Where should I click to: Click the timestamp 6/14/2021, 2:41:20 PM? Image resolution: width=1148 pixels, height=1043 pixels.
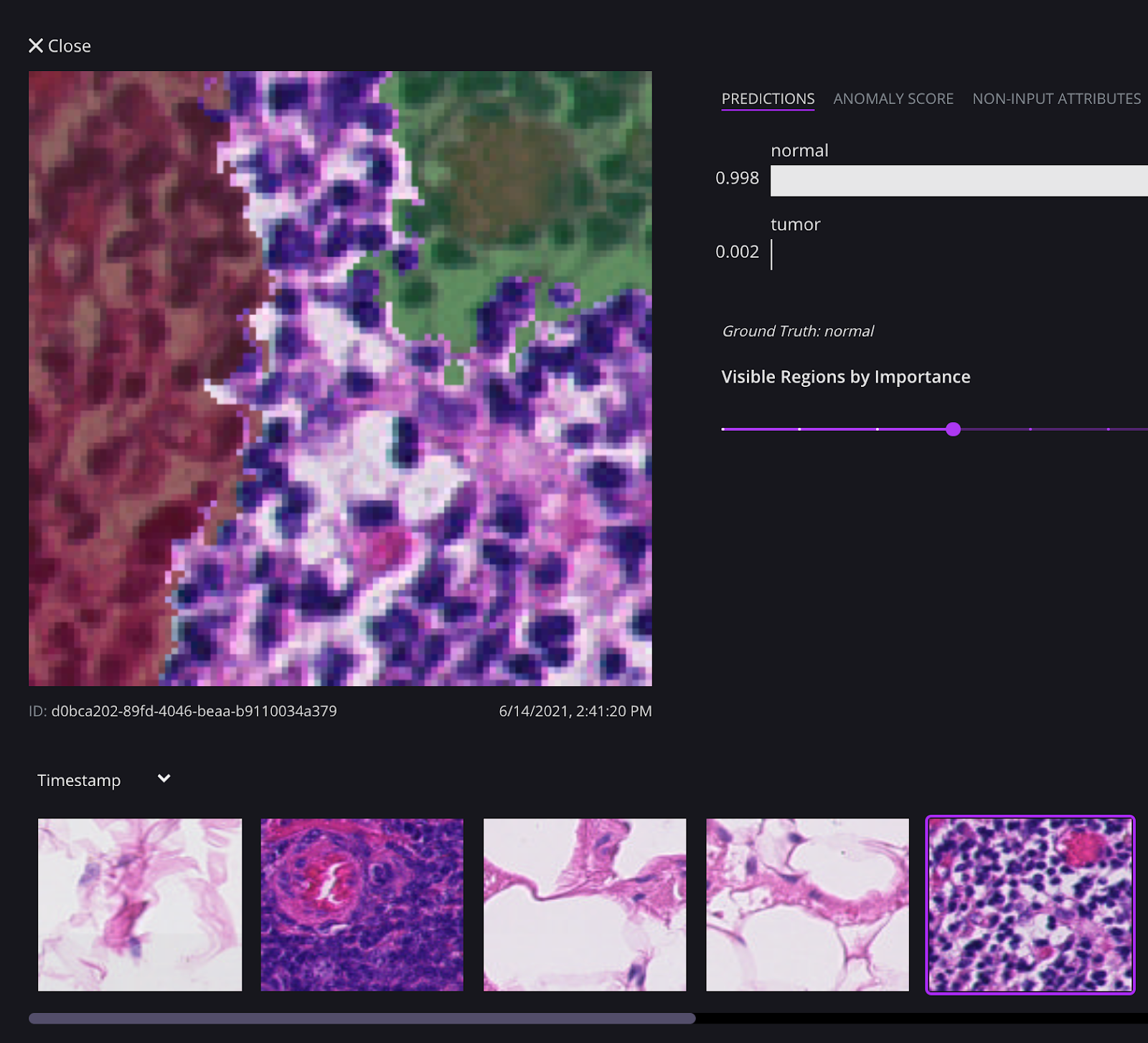point(575,711)
